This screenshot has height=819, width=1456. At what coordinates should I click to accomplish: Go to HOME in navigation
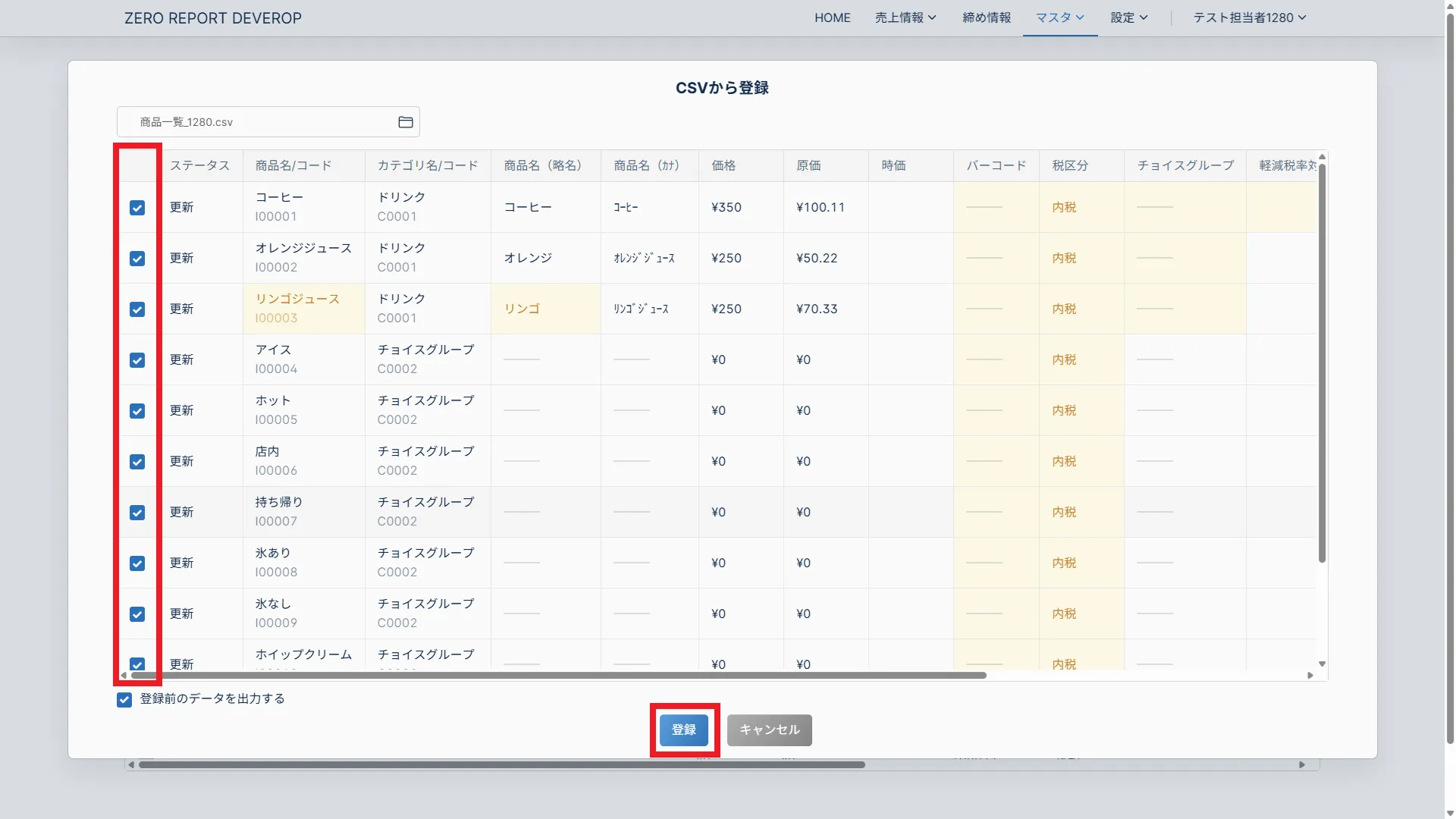[x=832, y=17]
